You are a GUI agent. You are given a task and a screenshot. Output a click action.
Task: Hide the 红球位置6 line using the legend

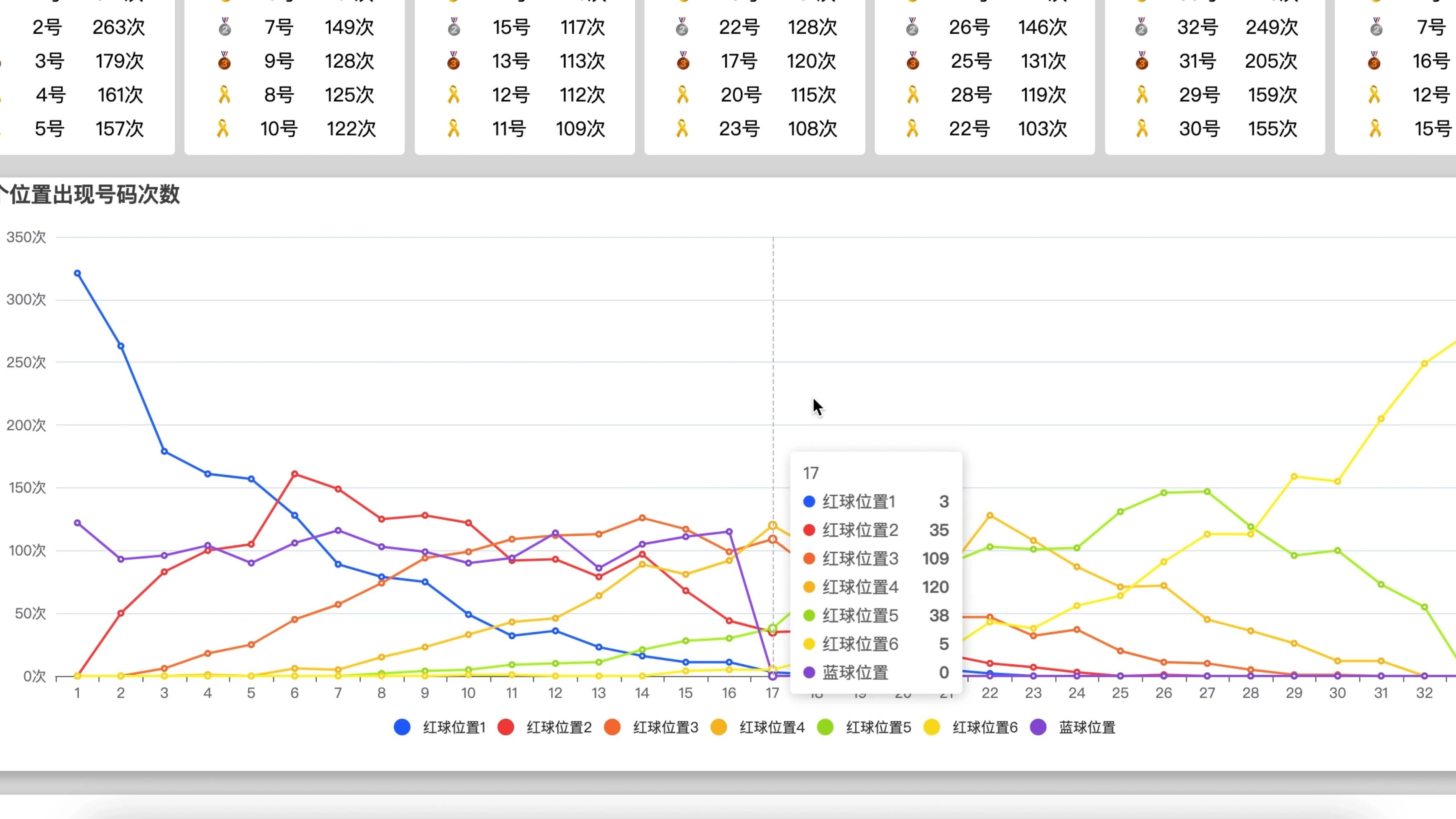[971, 727]
